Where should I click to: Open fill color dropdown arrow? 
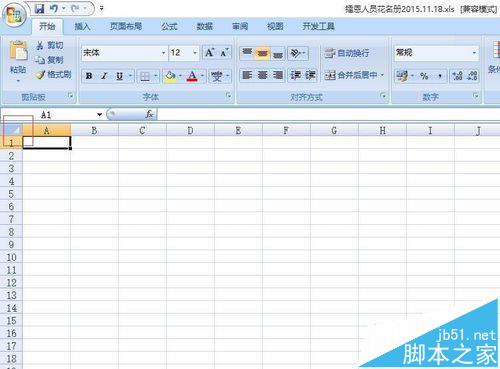tap(180, 76)
